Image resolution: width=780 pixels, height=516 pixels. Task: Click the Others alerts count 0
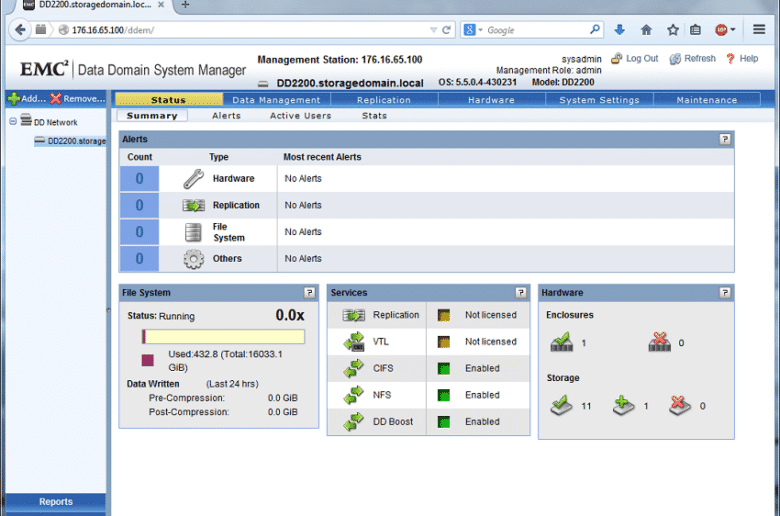(x=139, y=259)
